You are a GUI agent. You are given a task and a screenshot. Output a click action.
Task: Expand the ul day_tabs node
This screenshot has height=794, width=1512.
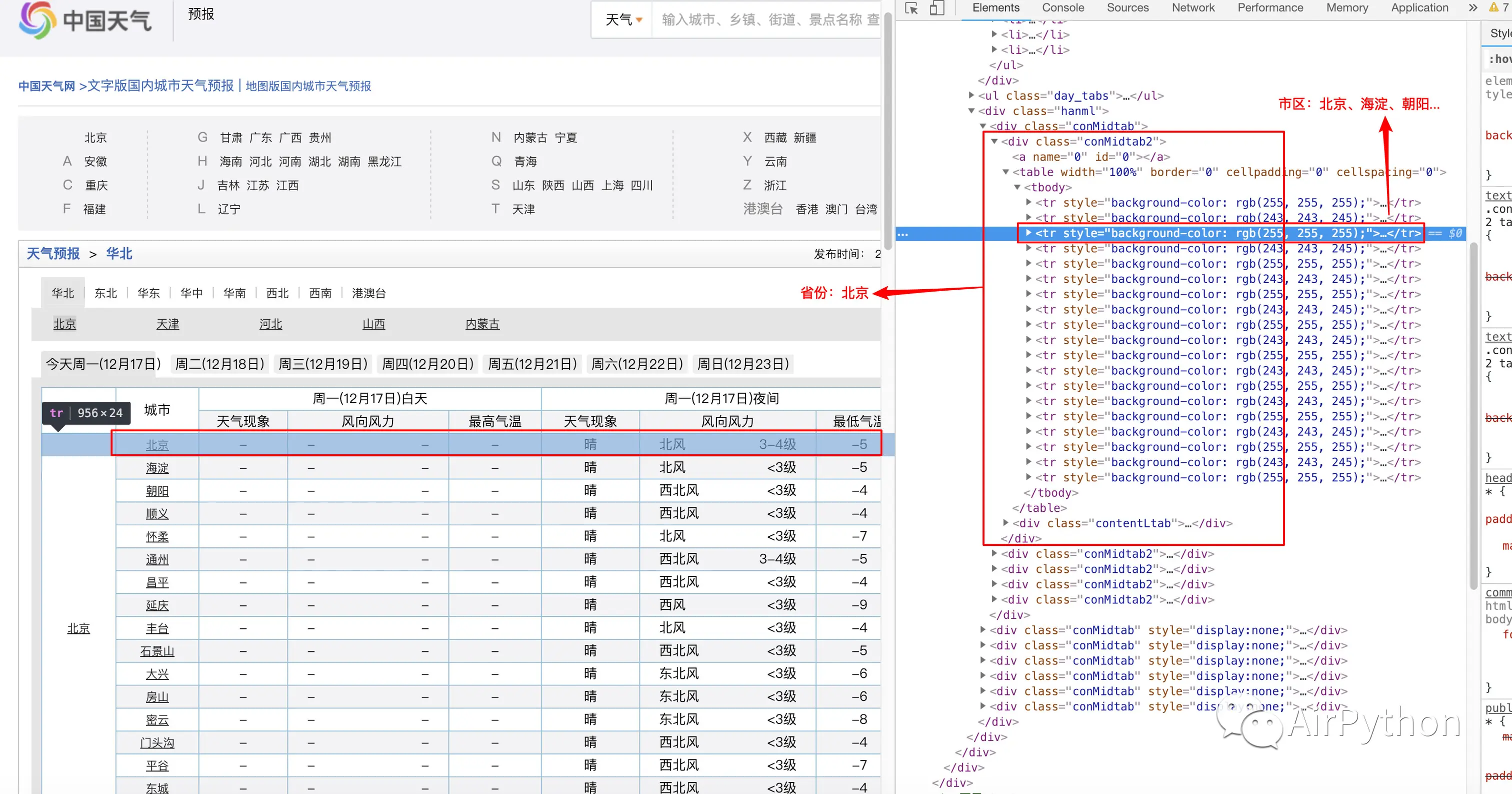tap(971, 95)
